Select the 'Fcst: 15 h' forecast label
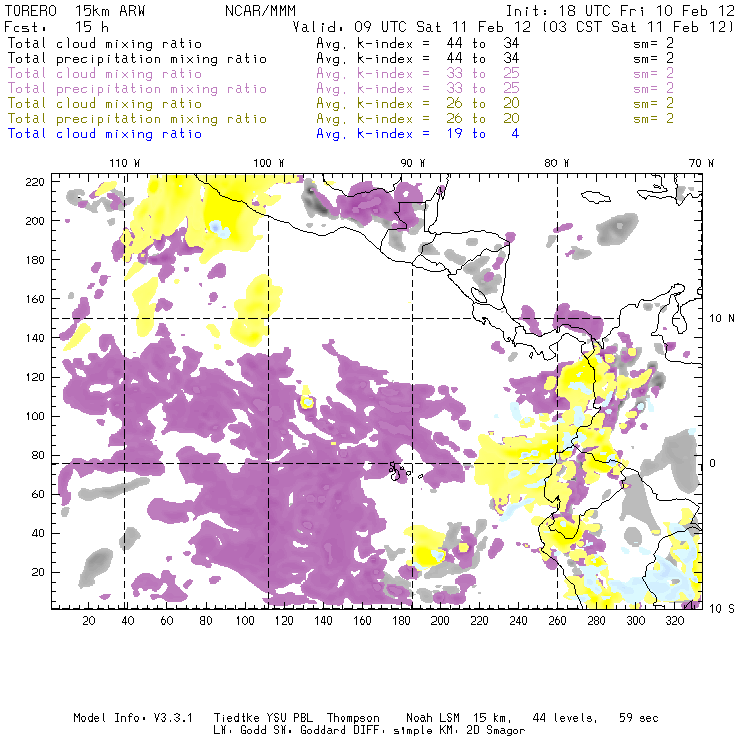 [57, 27]
